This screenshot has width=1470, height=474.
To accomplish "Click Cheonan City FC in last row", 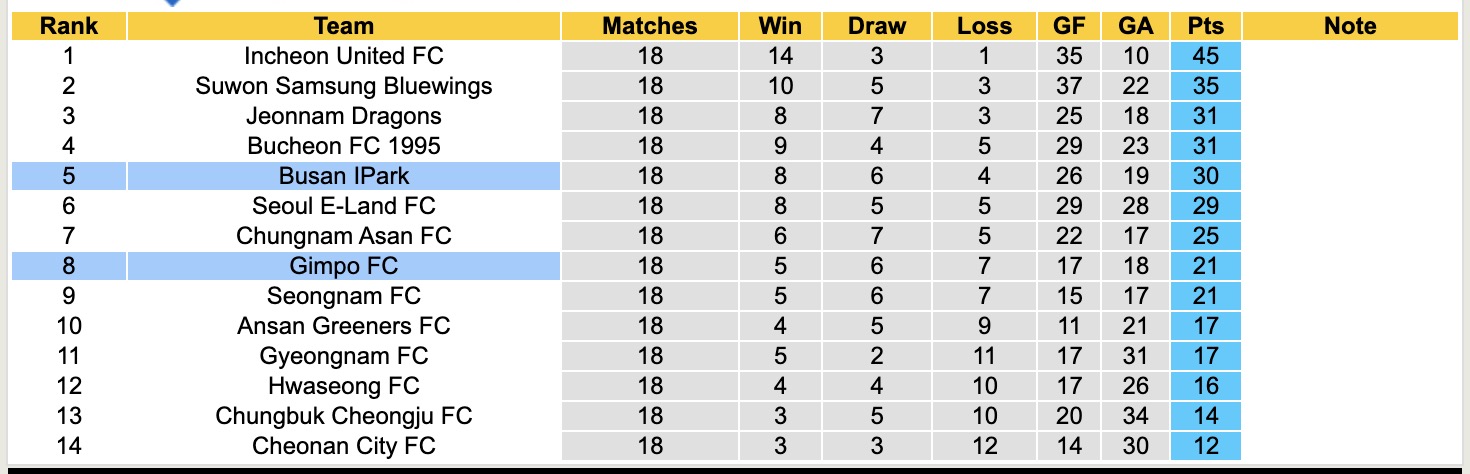I will point(343,446).
